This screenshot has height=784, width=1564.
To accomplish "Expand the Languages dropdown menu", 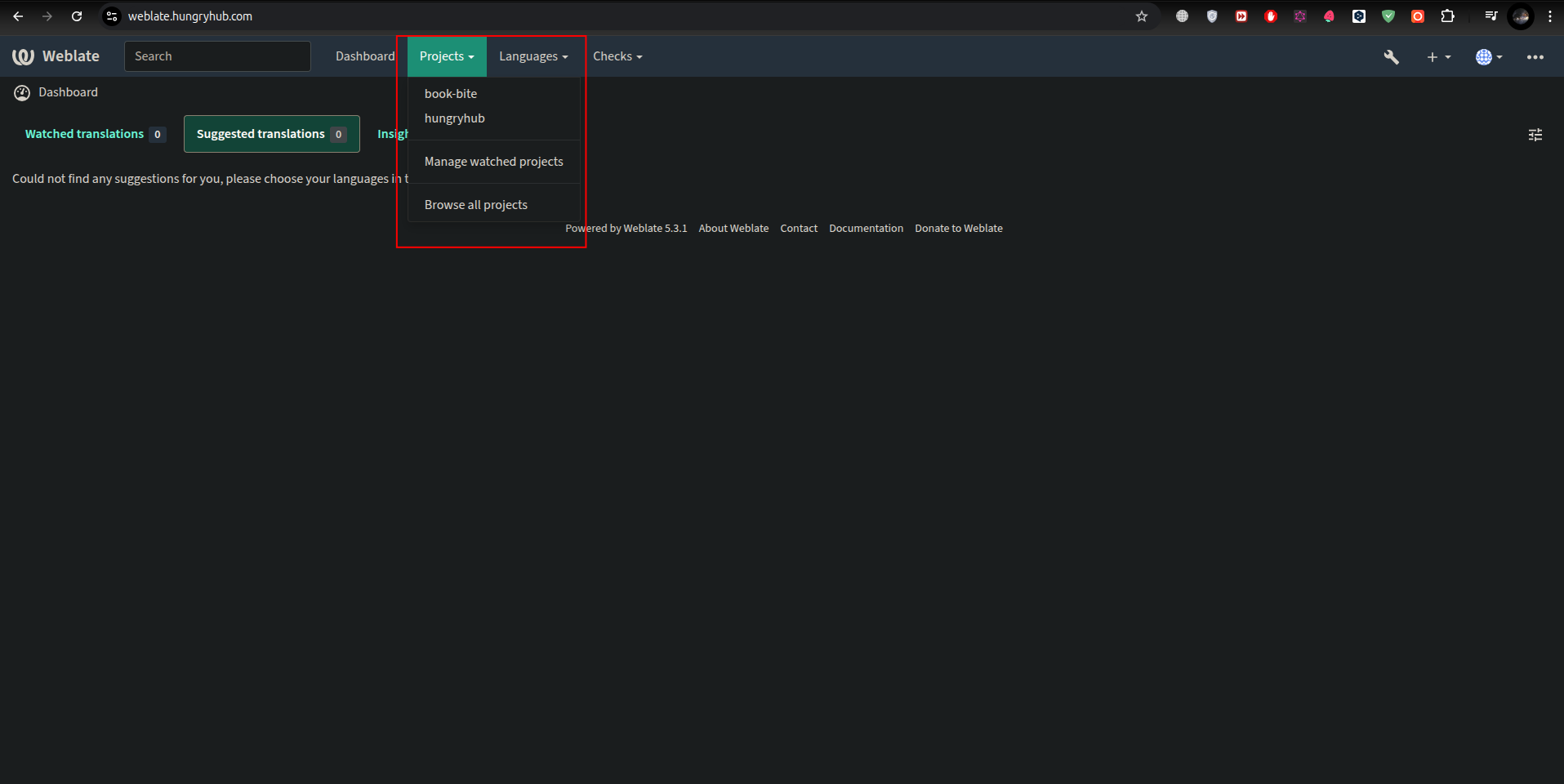I will tap(532, 56).
